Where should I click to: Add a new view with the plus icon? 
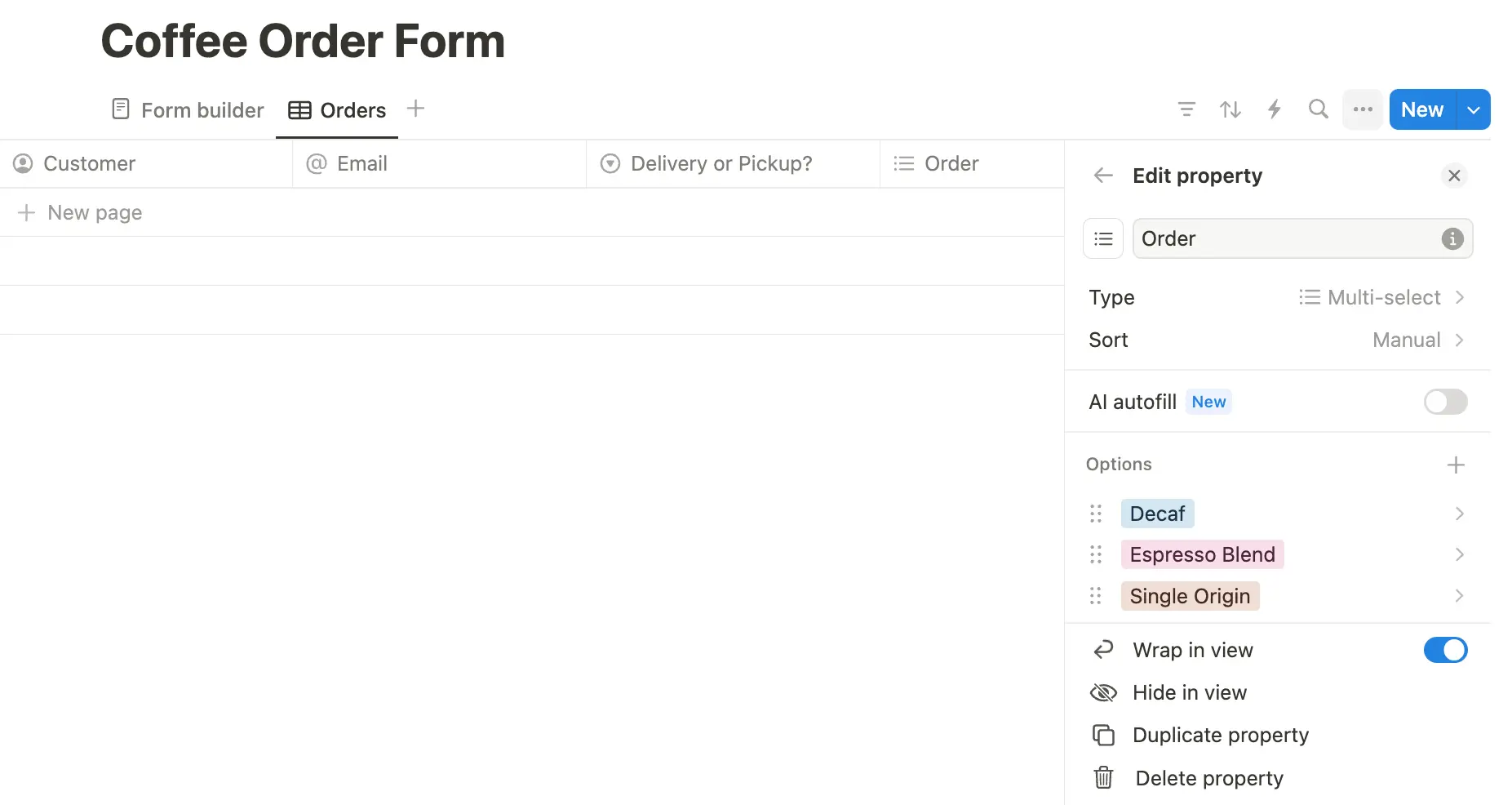(415, 108)
